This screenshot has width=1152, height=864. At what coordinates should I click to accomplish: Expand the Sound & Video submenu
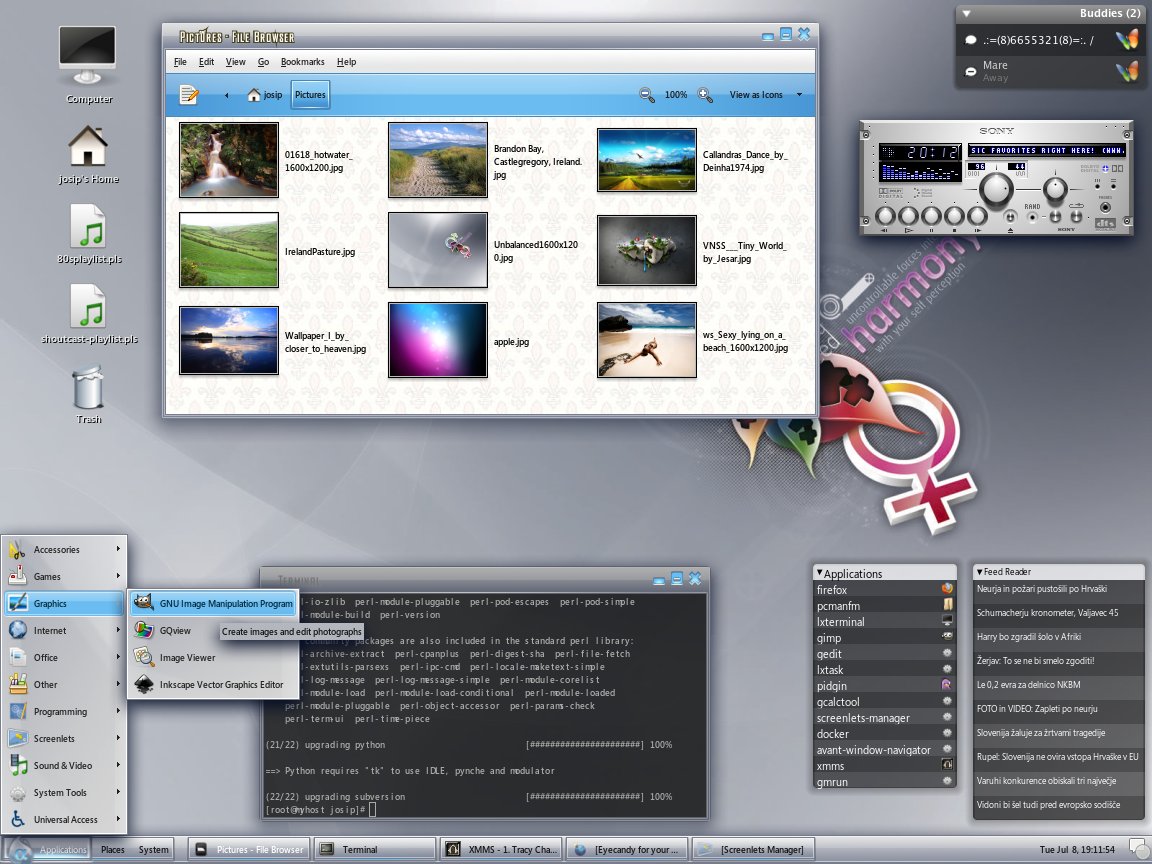(x=64, y=766)
